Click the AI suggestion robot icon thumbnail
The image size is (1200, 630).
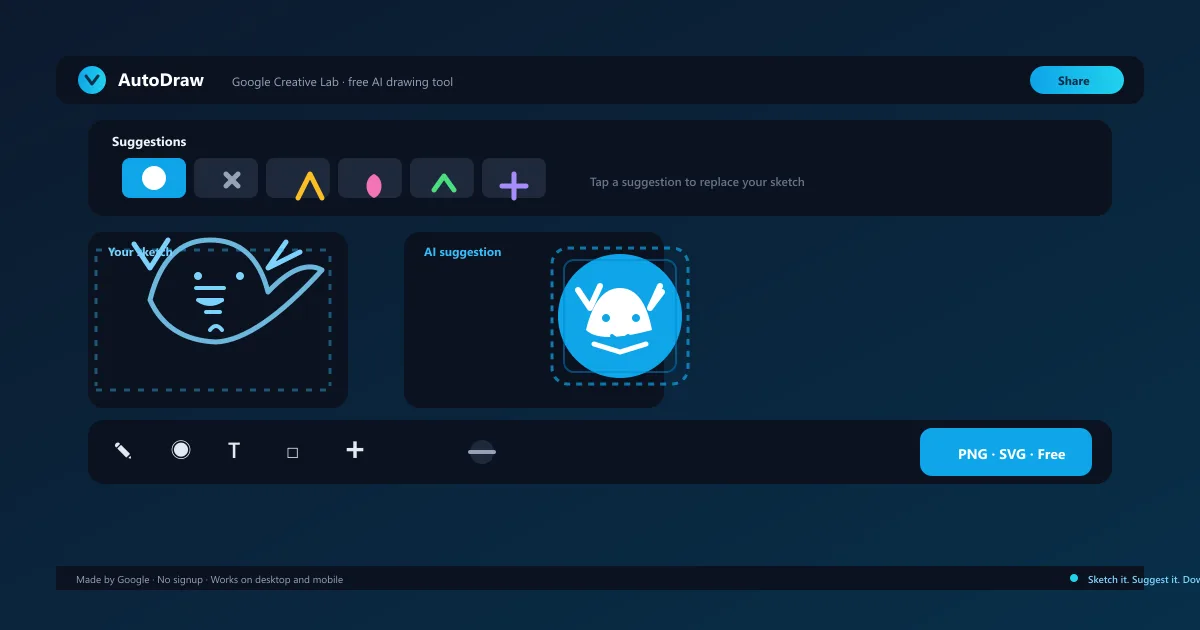620,316
